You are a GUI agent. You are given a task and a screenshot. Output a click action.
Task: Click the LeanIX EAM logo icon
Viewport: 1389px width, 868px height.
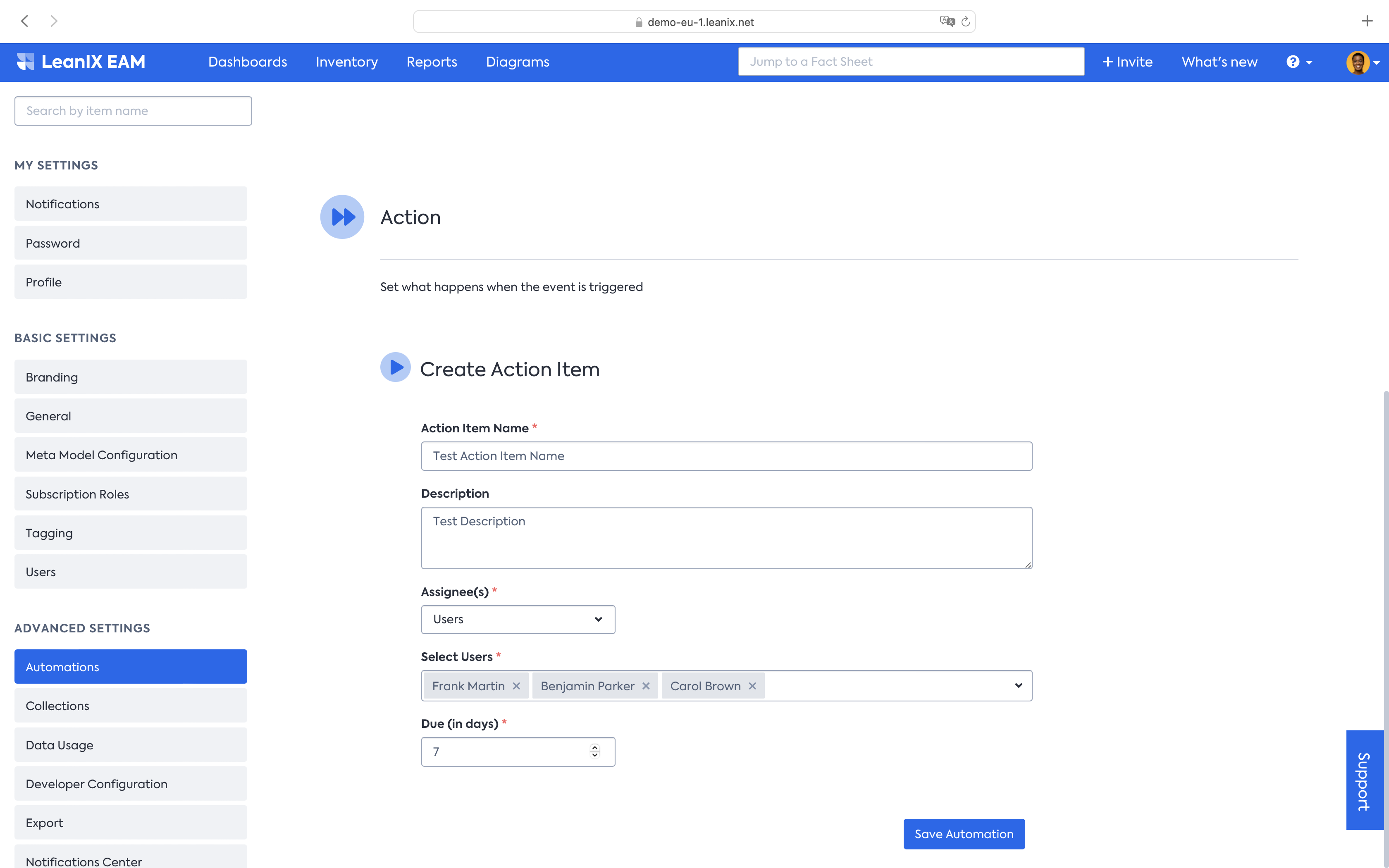(25, 62)
